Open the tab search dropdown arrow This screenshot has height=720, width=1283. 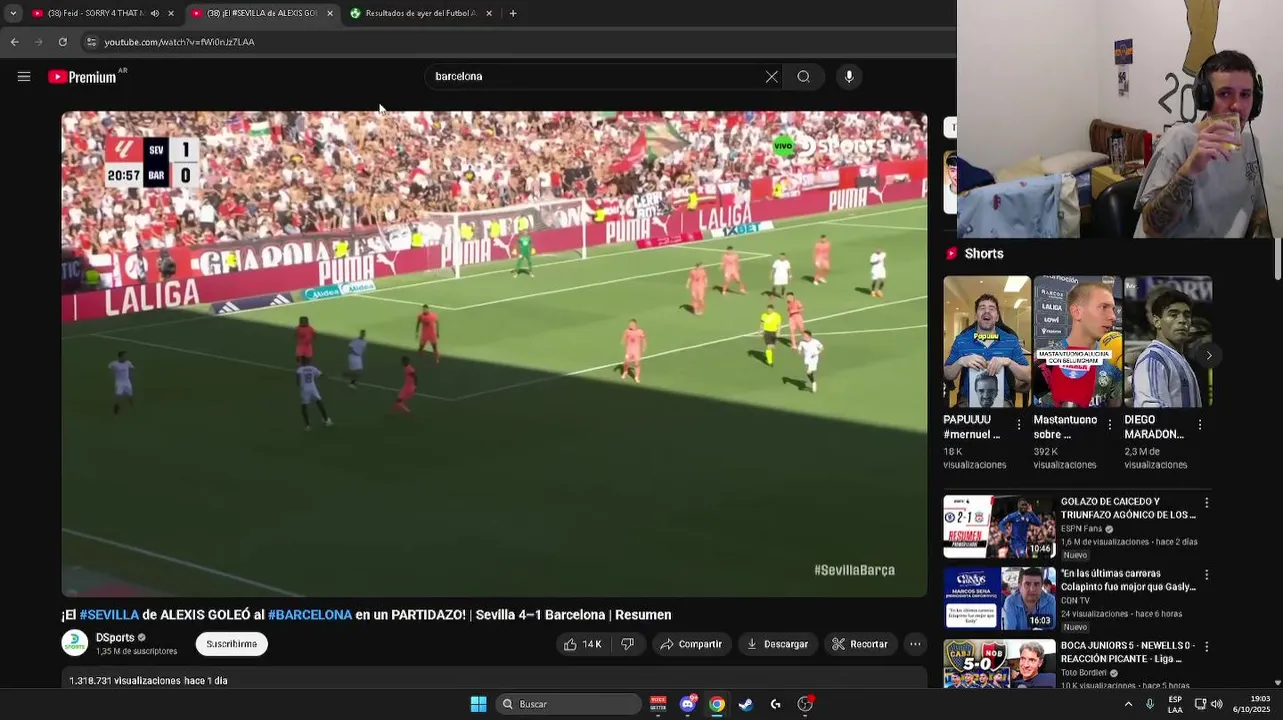click(x=13, y=13)
